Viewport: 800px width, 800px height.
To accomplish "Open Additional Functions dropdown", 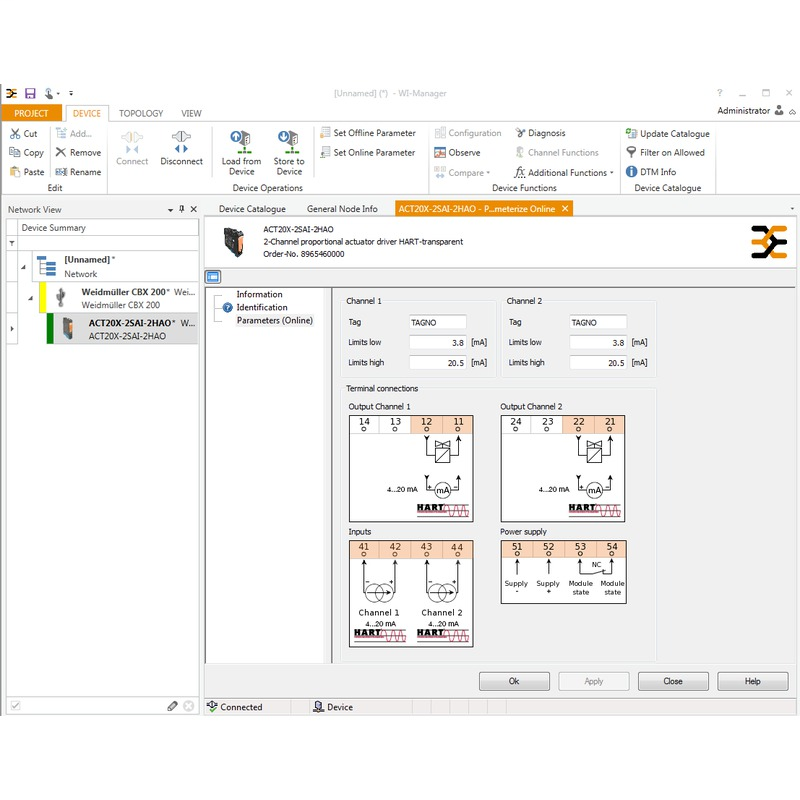I will point(564,172).
